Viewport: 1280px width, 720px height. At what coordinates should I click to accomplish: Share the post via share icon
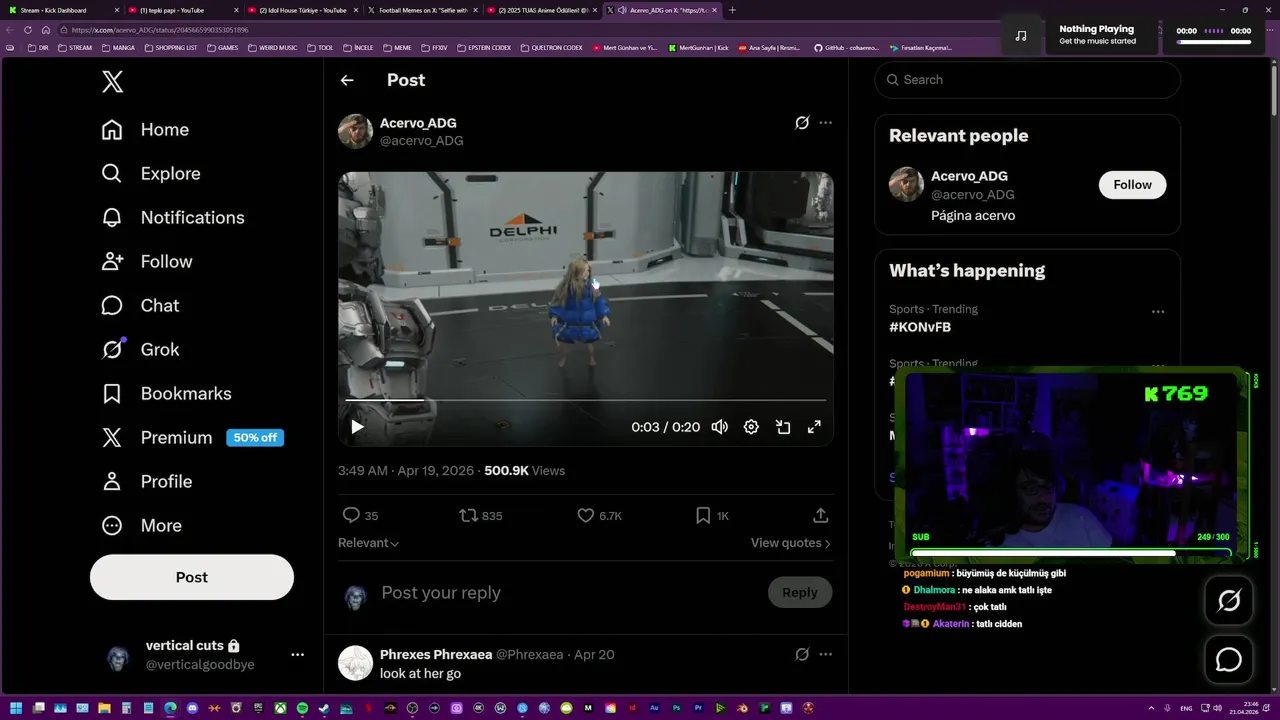coord(820,516)
